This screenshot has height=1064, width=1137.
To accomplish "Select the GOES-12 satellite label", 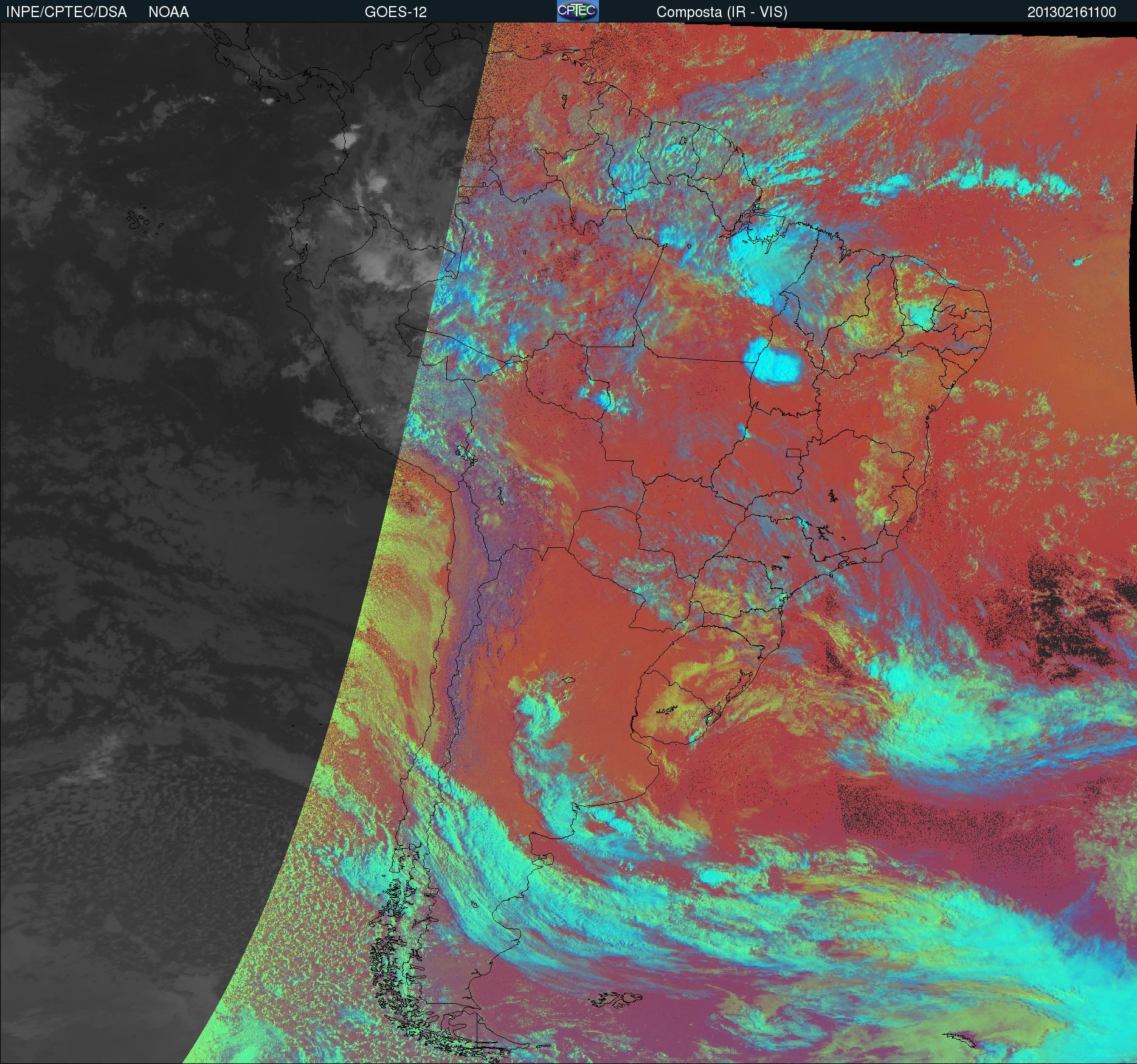I will tap(395, 12).
